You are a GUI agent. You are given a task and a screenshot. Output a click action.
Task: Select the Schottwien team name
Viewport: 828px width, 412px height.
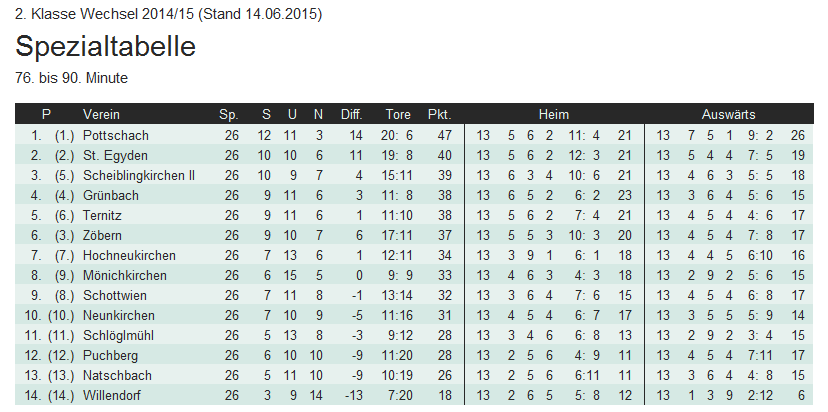tap(117, 295)
